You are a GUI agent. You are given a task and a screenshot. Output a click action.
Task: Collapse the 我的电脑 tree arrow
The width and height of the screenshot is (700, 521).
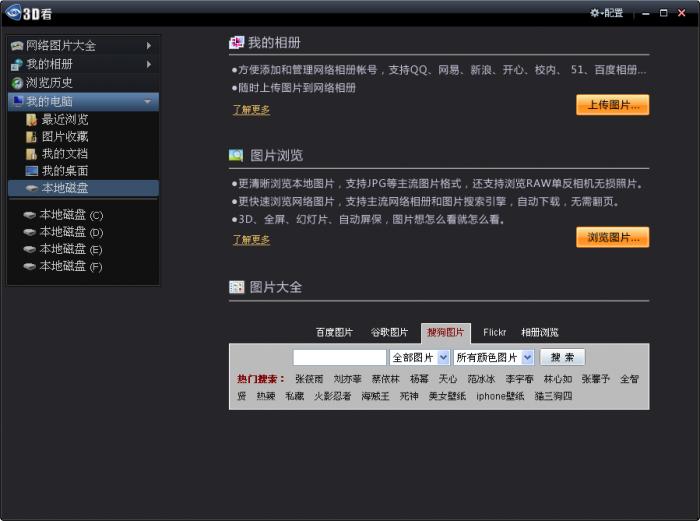(147, 102)
